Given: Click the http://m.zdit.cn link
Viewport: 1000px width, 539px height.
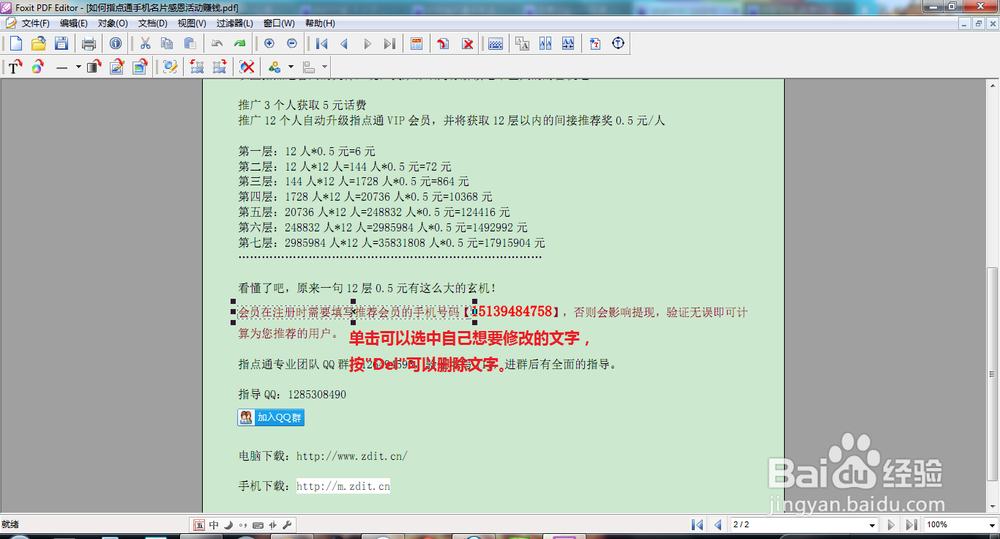Looking at the screenshot, I should tap(343, 486).
